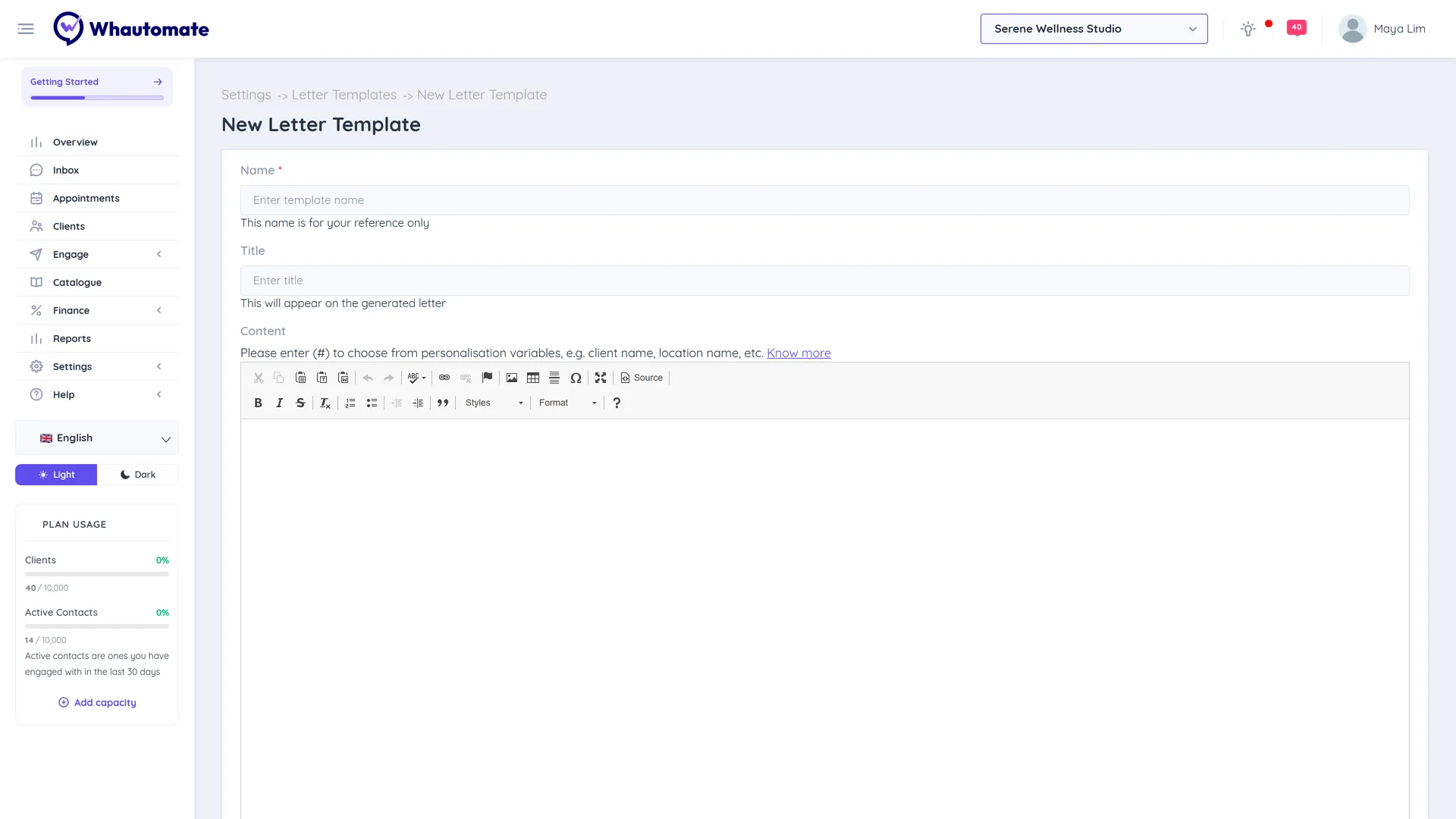Click Letter Templates in the breadcrumb
The width and height of the screenshot is (1456, 819).
click(x=344, y=95)
